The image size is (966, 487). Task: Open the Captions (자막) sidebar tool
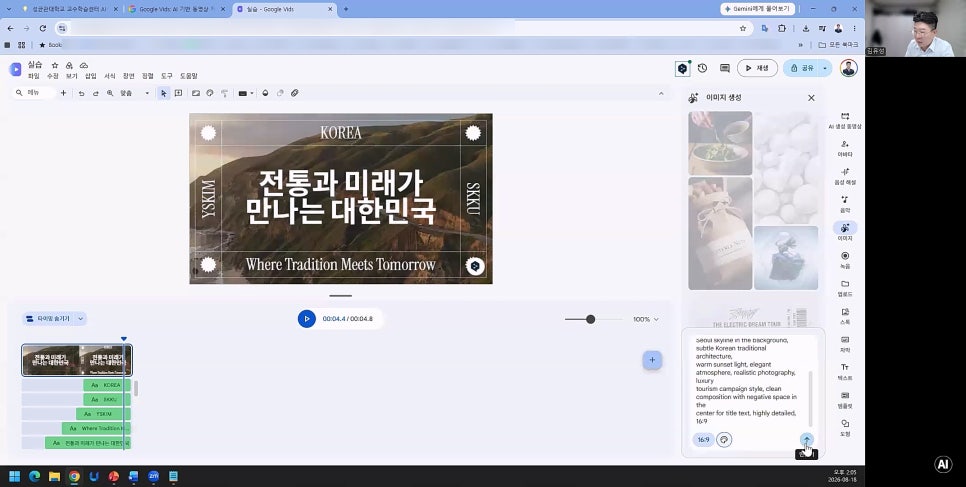coord(845,343)
